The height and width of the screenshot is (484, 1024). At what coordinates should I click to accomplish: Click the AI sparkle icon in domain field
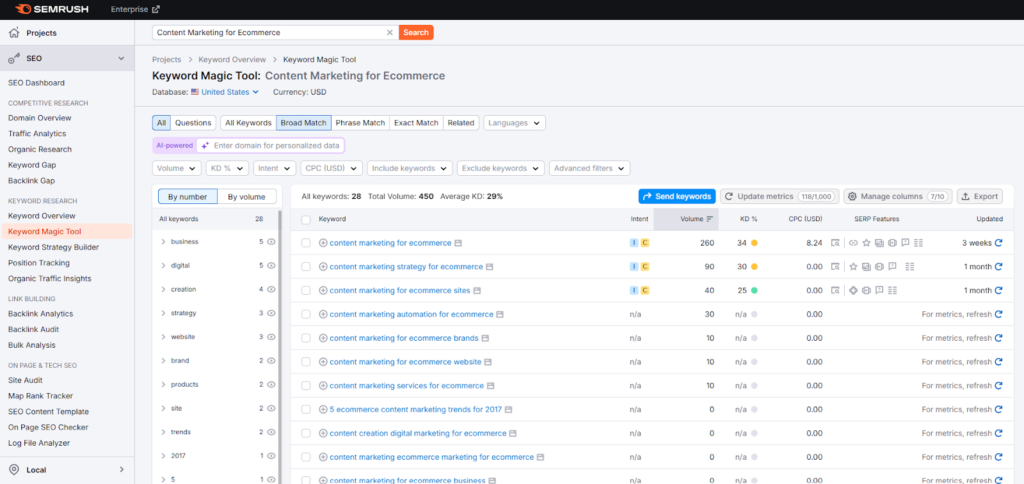click(204, 146)
